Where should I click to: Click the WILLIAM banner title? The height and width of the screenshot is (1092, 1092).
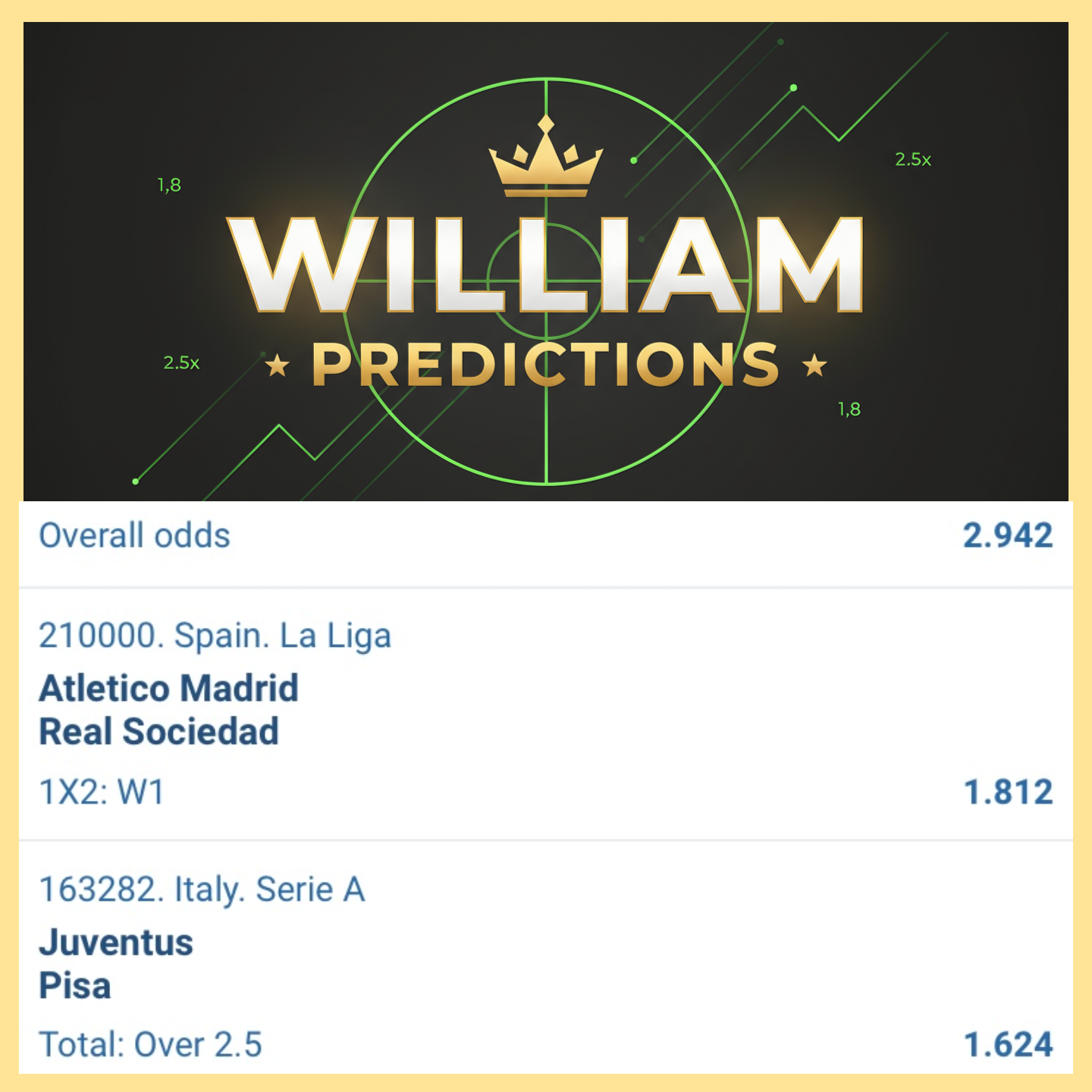tap(546, 265)
